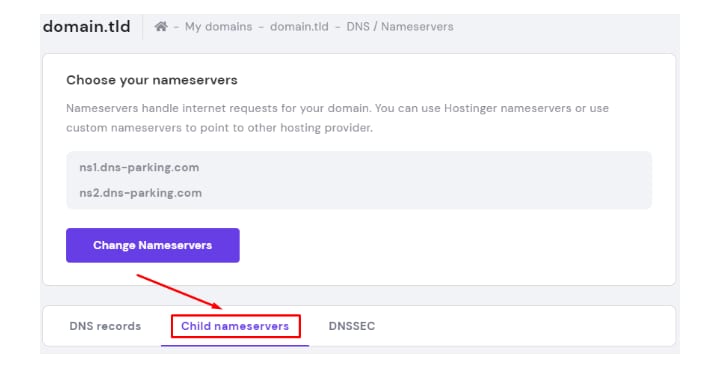
Task: Click the Choose your nameservers heading
Action: point(152,80)
